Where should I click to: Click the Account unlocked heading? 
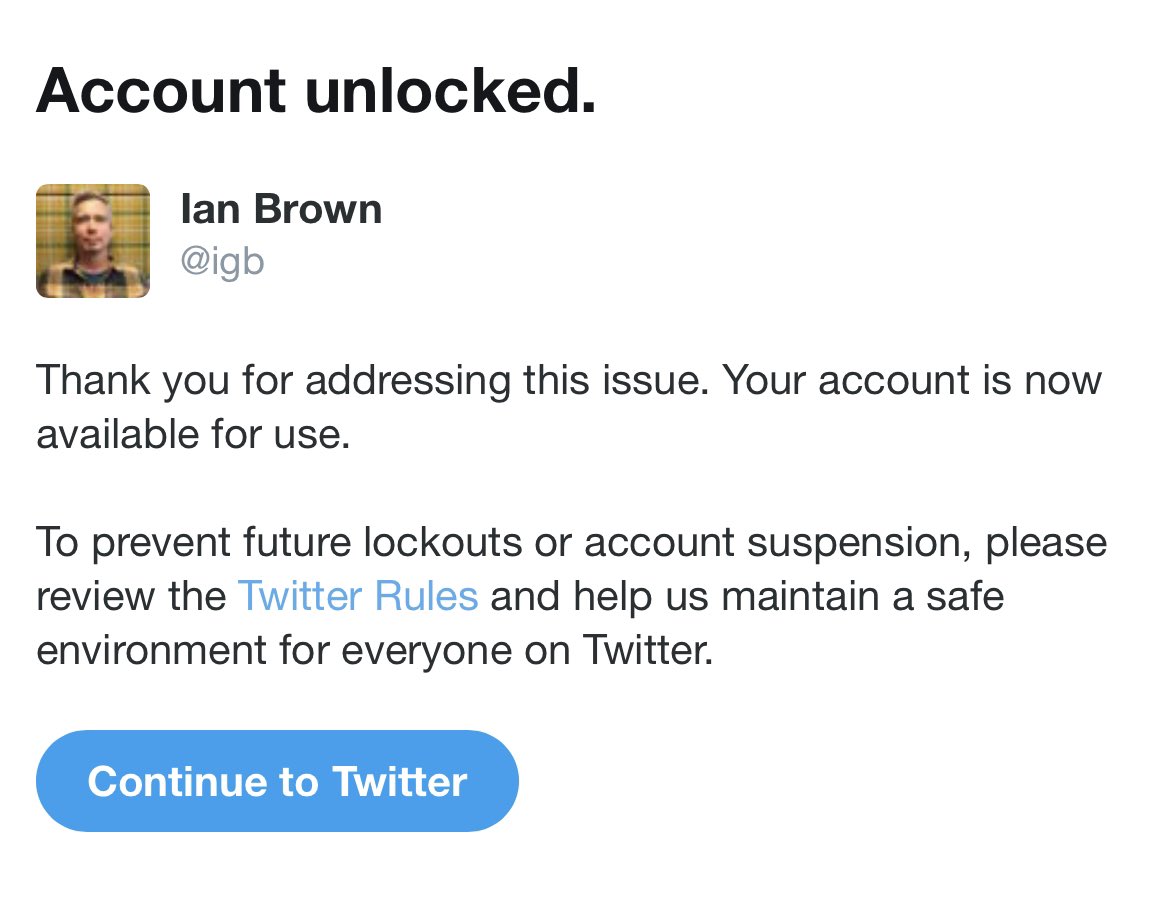pos(316,91)
